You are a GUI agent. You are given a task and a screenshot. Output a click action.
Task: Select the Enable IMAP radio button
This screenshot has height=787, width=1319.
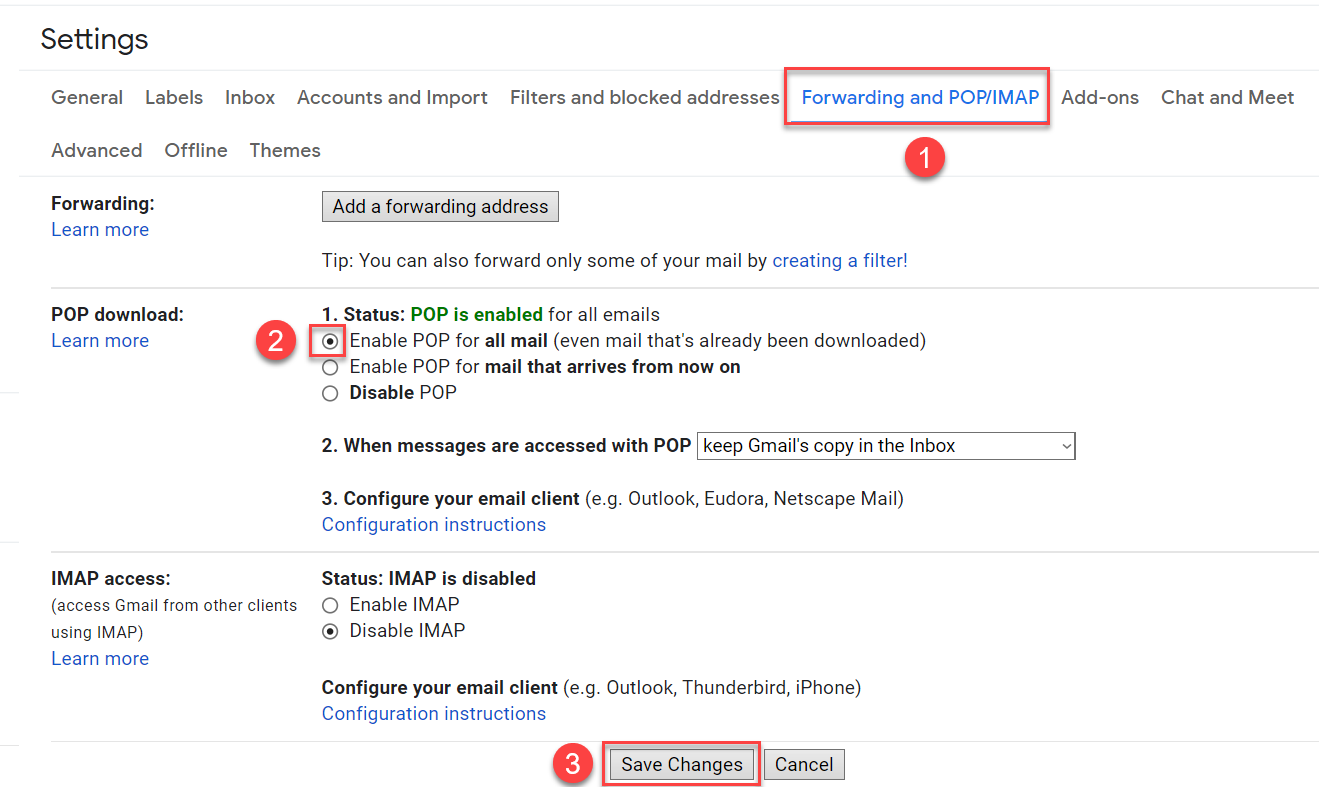331,605
